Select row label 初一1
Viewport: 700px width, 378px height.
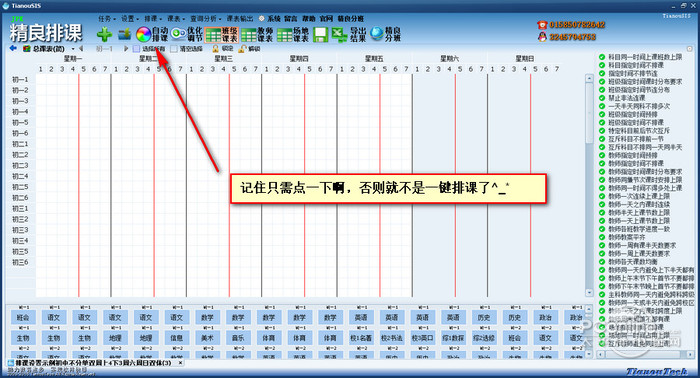pyautogui.click(x=20, y=79)
